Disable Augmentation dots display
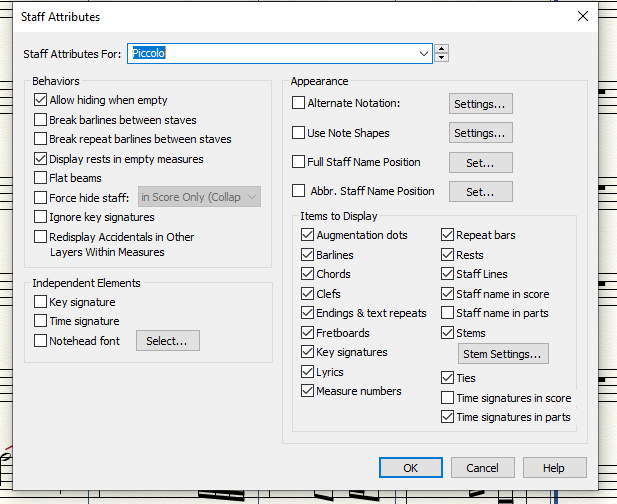Screen dimensions: 617x504 [x=308, y=235]
